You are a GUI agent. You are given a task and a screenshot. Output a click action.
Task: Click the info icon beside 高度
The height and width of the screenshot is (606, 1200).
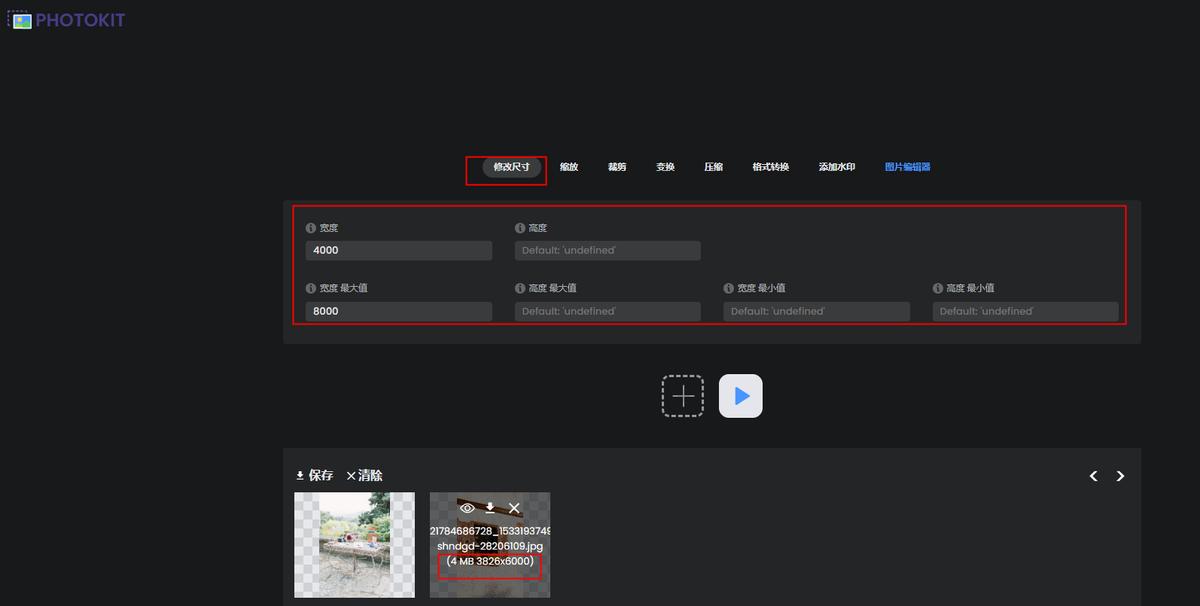pos(520,228)
